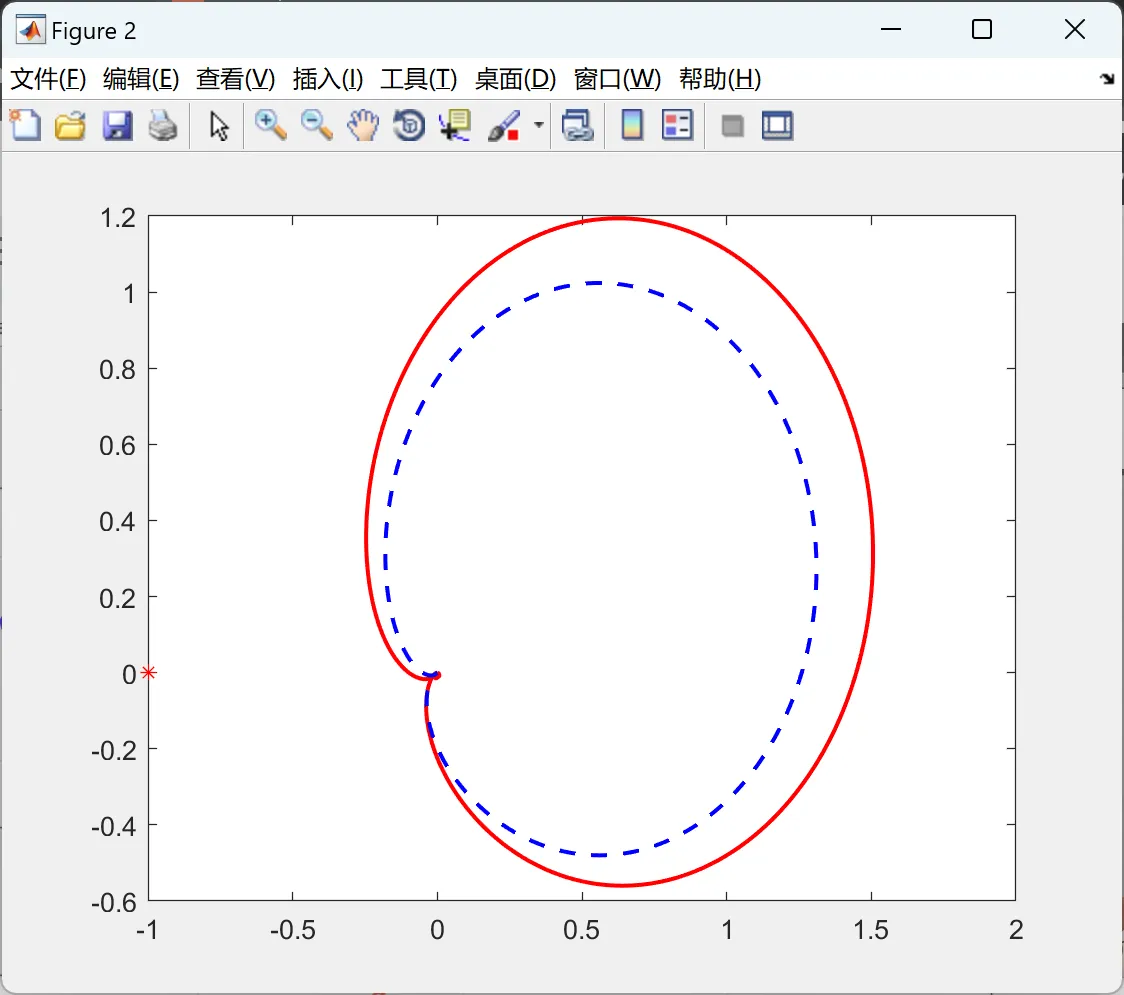Print the figure via the printer icon

[x=163, y=126]
